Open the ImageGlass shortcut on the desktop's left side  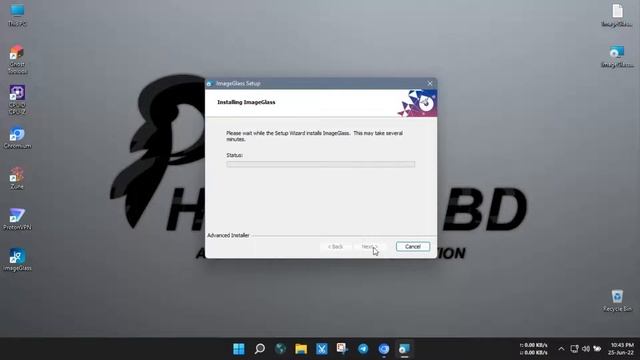point(17,260)
